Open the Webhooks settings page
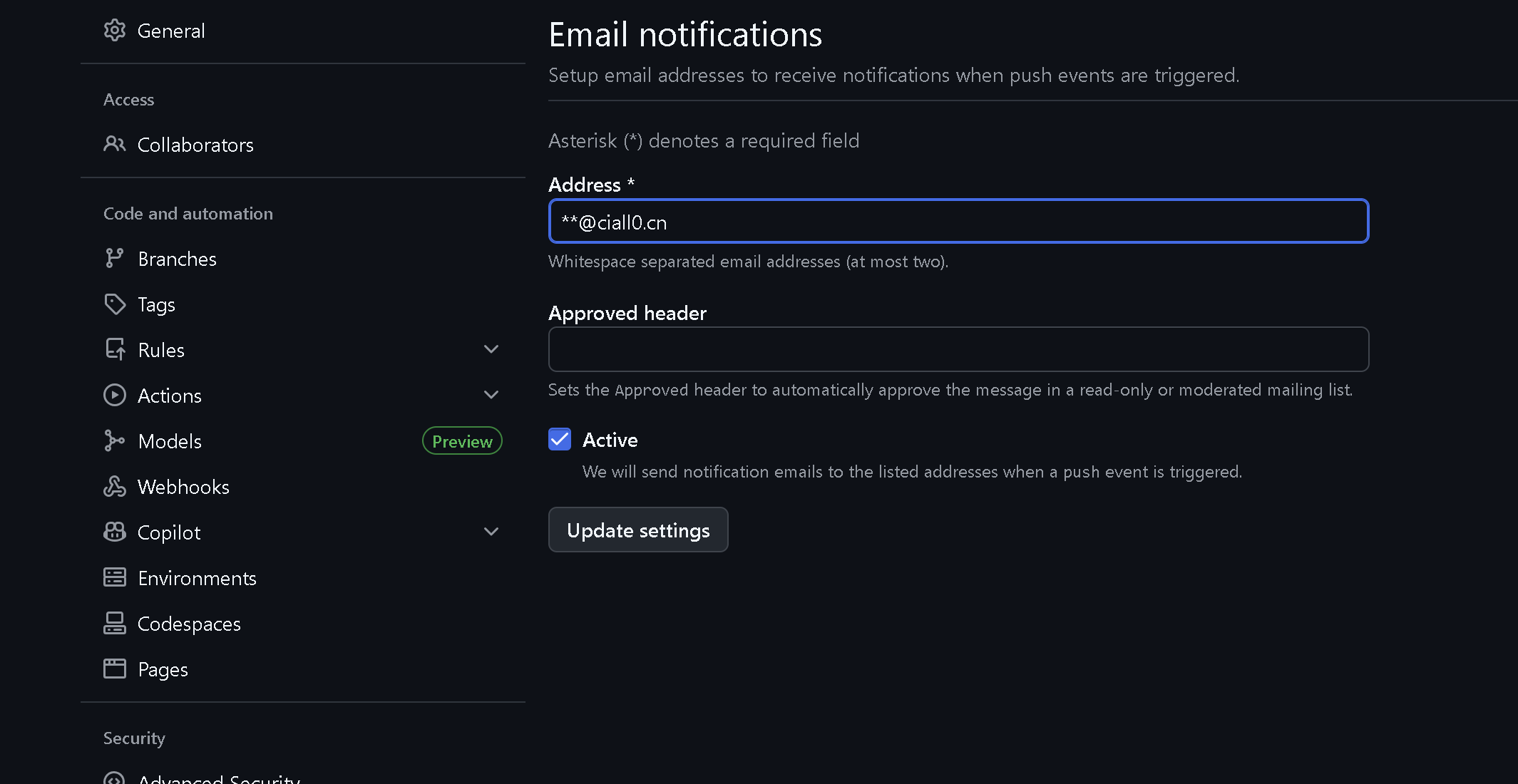 (183, 487)
